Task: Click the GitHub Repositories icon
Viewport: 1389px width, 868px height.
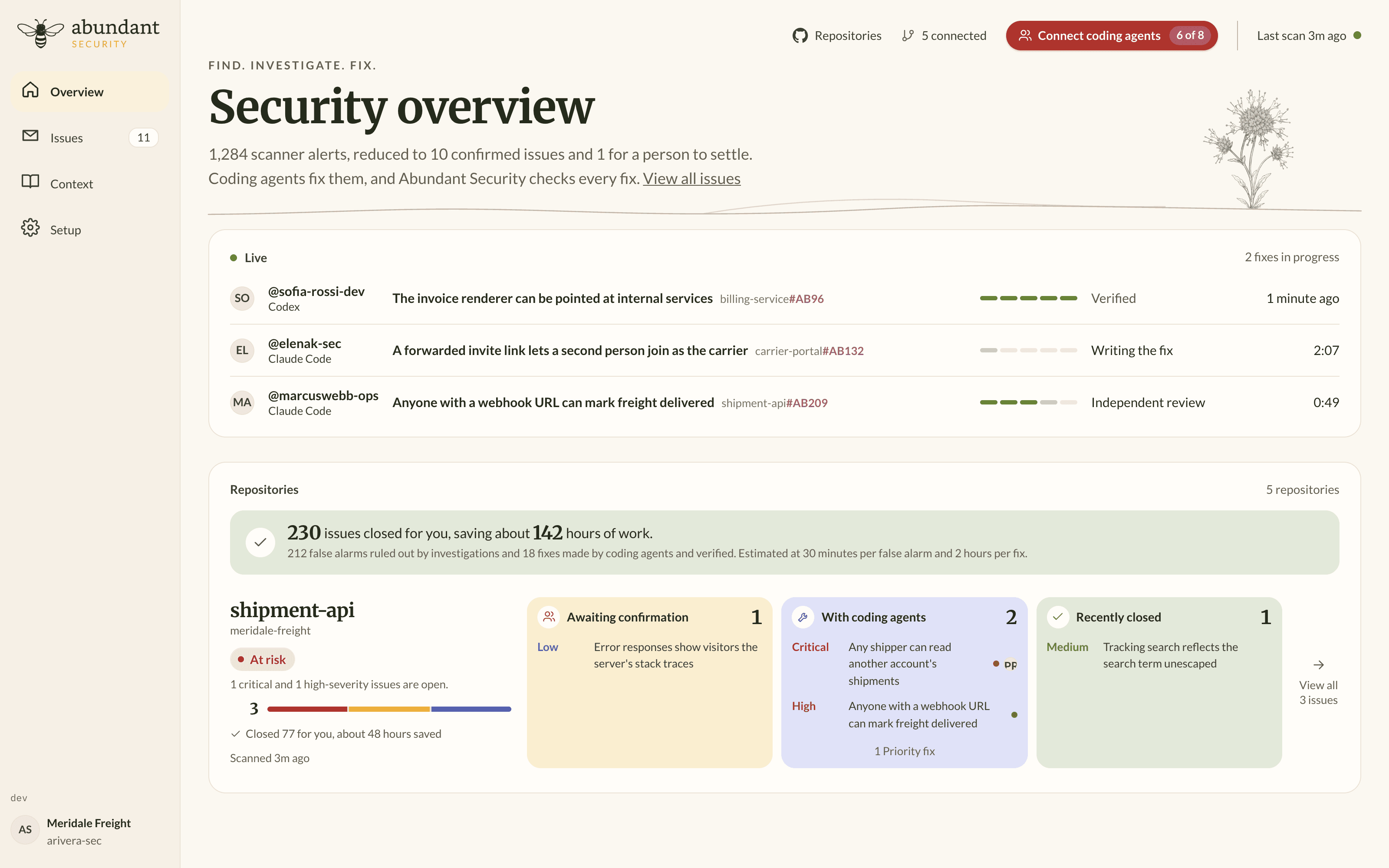Action: (800, 36)
